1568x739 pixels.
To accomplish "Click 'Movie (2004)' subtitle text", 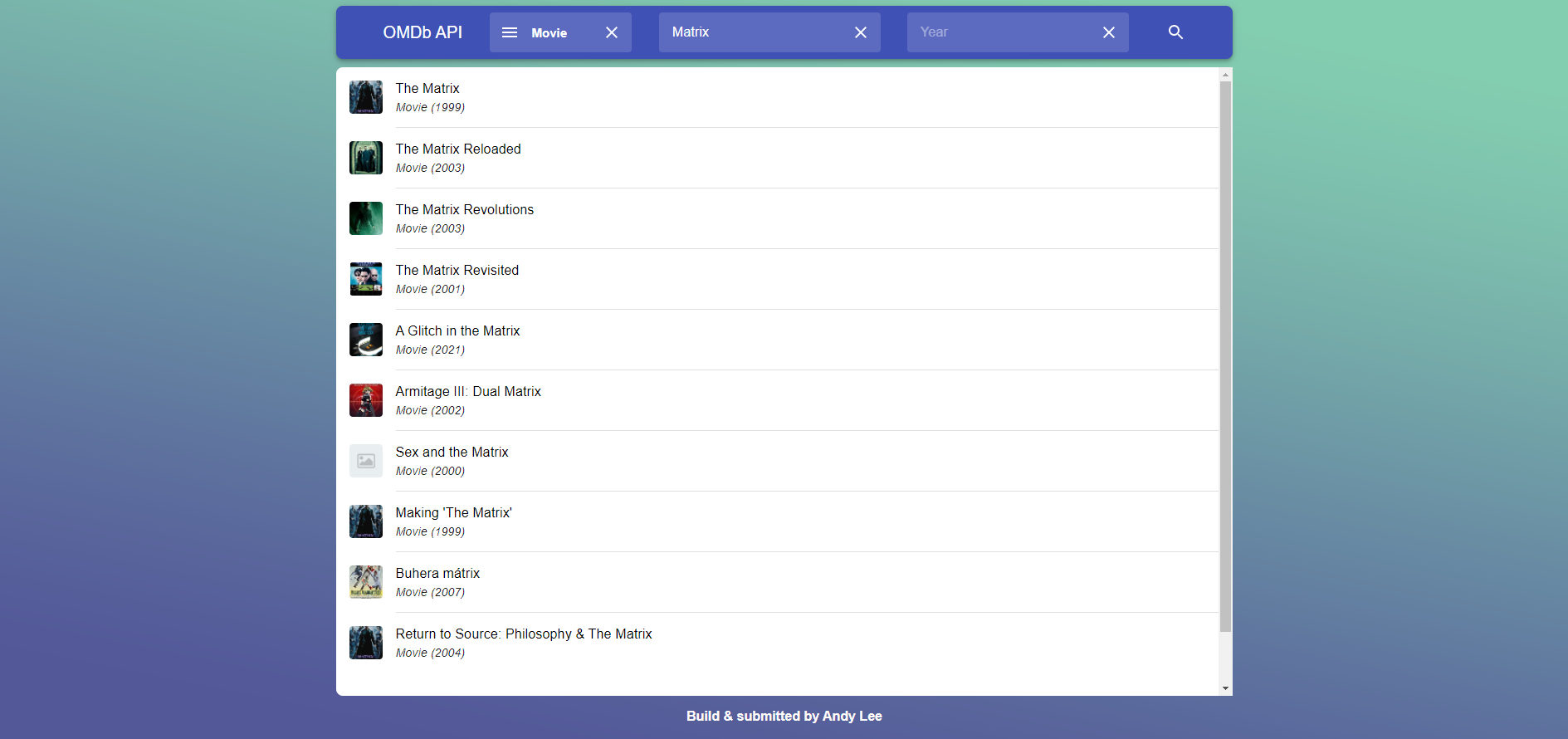I will [430, 653].
